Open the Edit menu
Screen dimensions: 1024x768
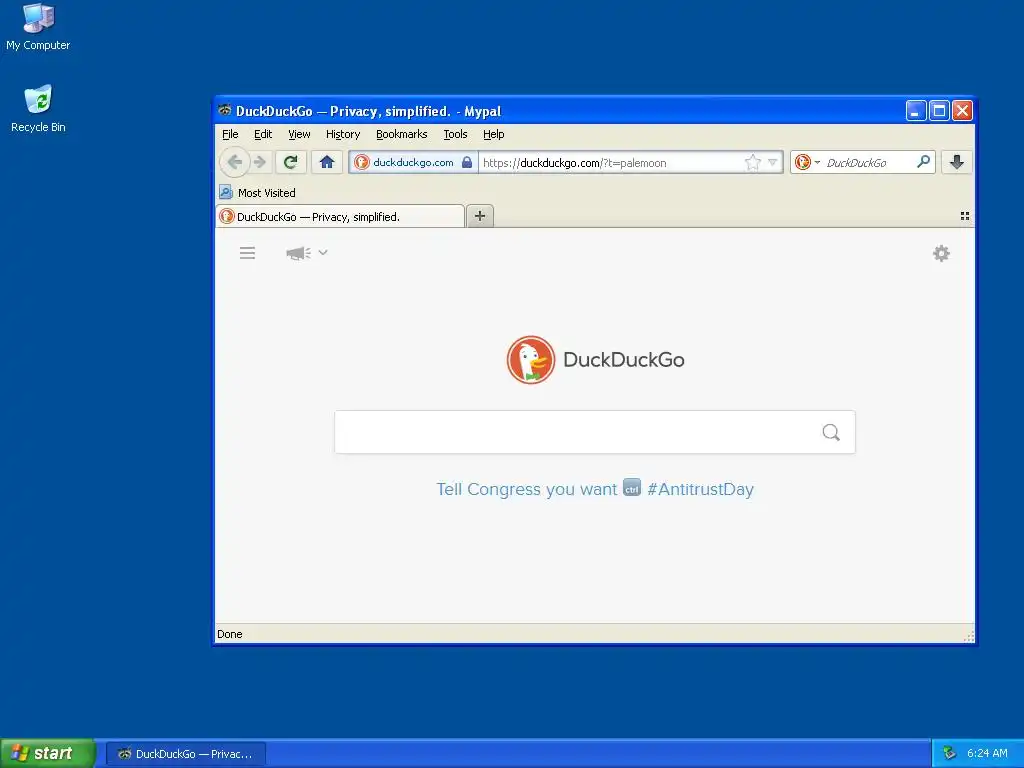tap(263, 134)
